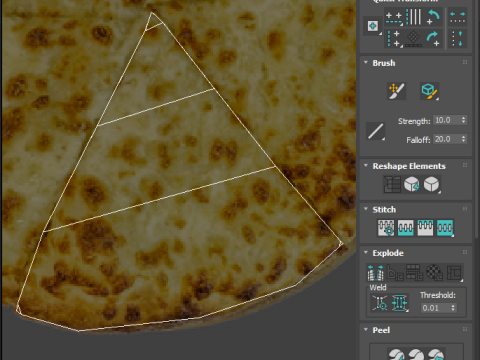
Task: Collapse the Stitch rollout
Action: coord(366,209)
